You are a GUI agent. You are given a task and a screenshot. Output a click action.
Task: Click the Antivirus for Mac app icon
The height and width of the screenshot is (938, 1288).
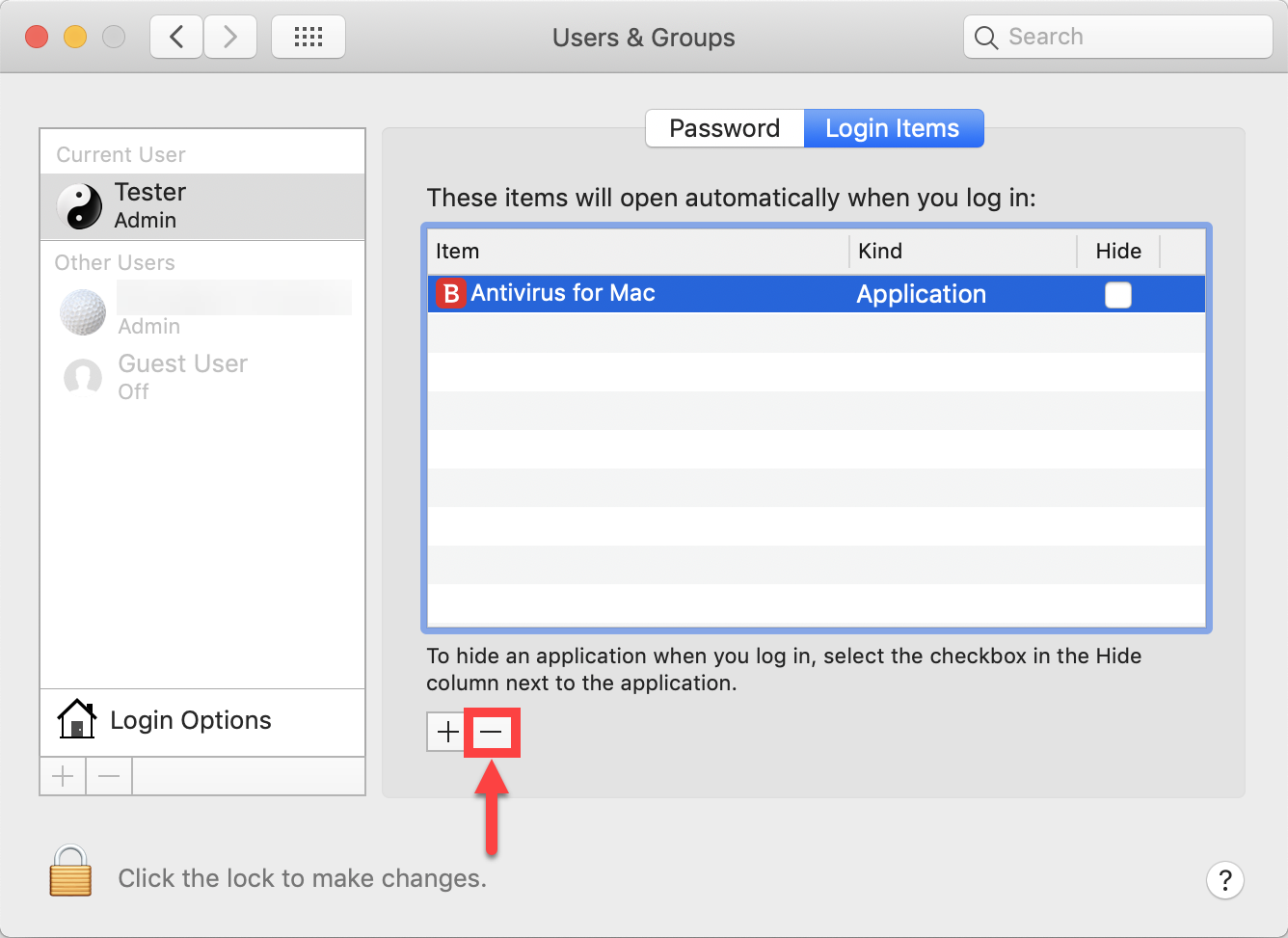coord(449,293)
